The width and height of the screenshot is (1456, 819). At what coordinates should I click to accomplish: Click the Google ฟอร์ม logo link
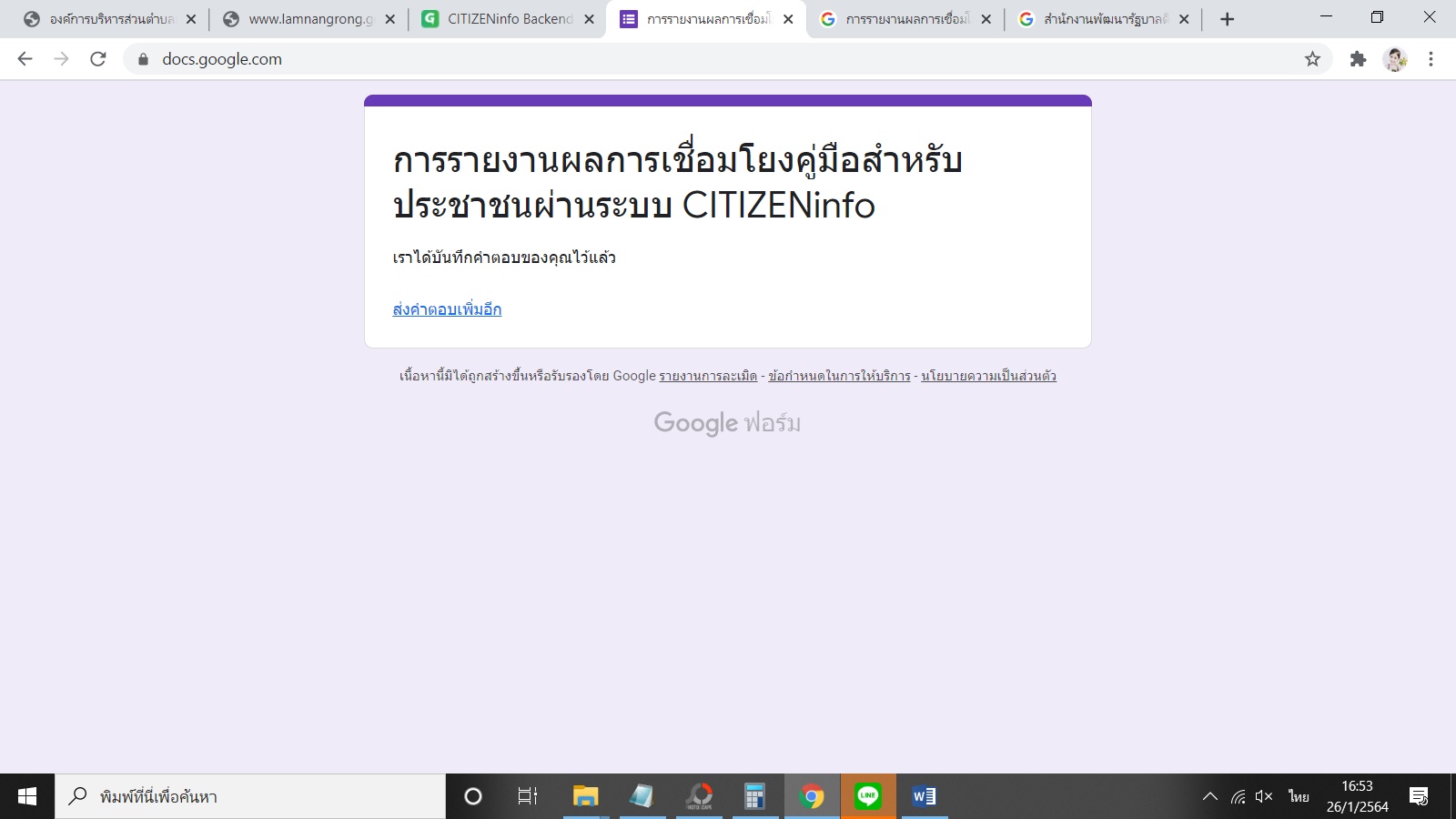pyautogui.click(x=727, y=423)
